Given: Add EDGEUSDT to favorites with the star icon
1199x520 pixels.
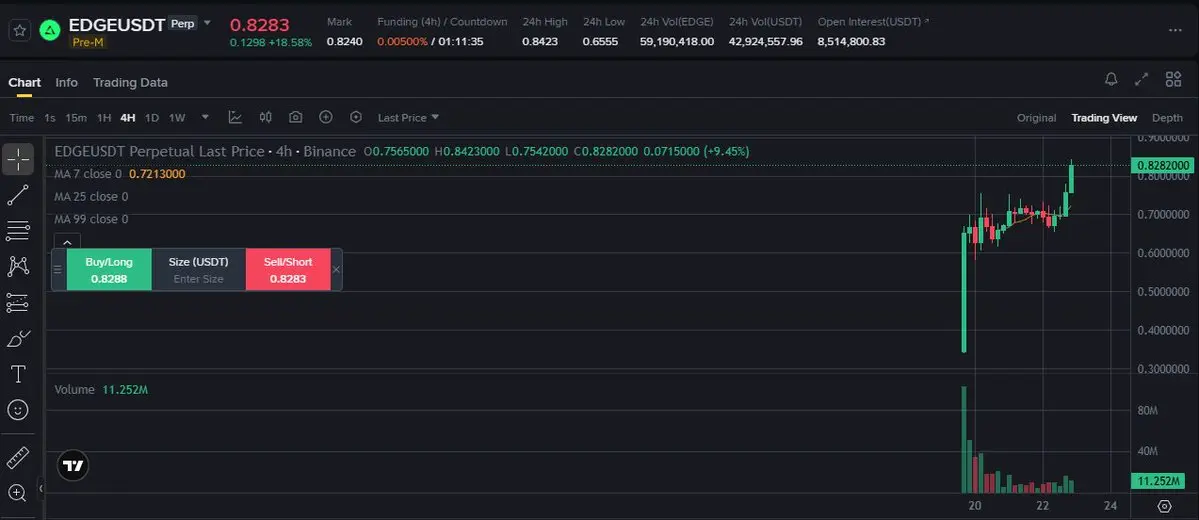Looking at the screenshot, I should click(x=20, y=31).
